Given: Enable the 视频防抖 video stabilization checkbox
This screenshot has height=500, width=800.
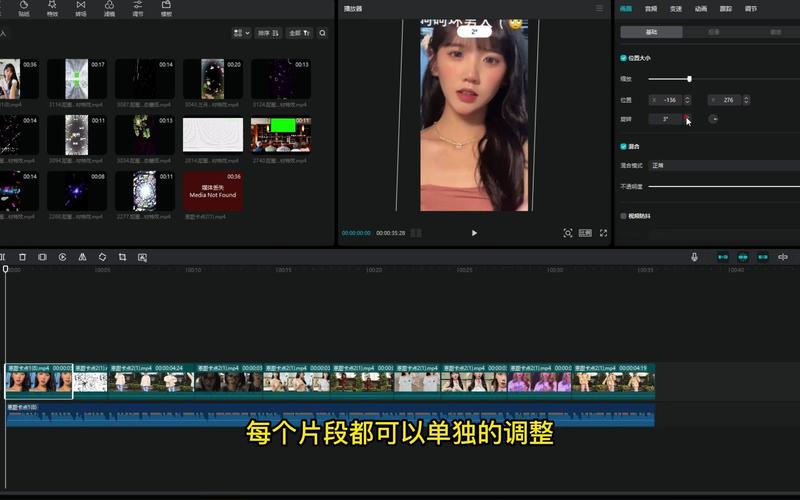Looking at the screenshot, I should (623, 216).
